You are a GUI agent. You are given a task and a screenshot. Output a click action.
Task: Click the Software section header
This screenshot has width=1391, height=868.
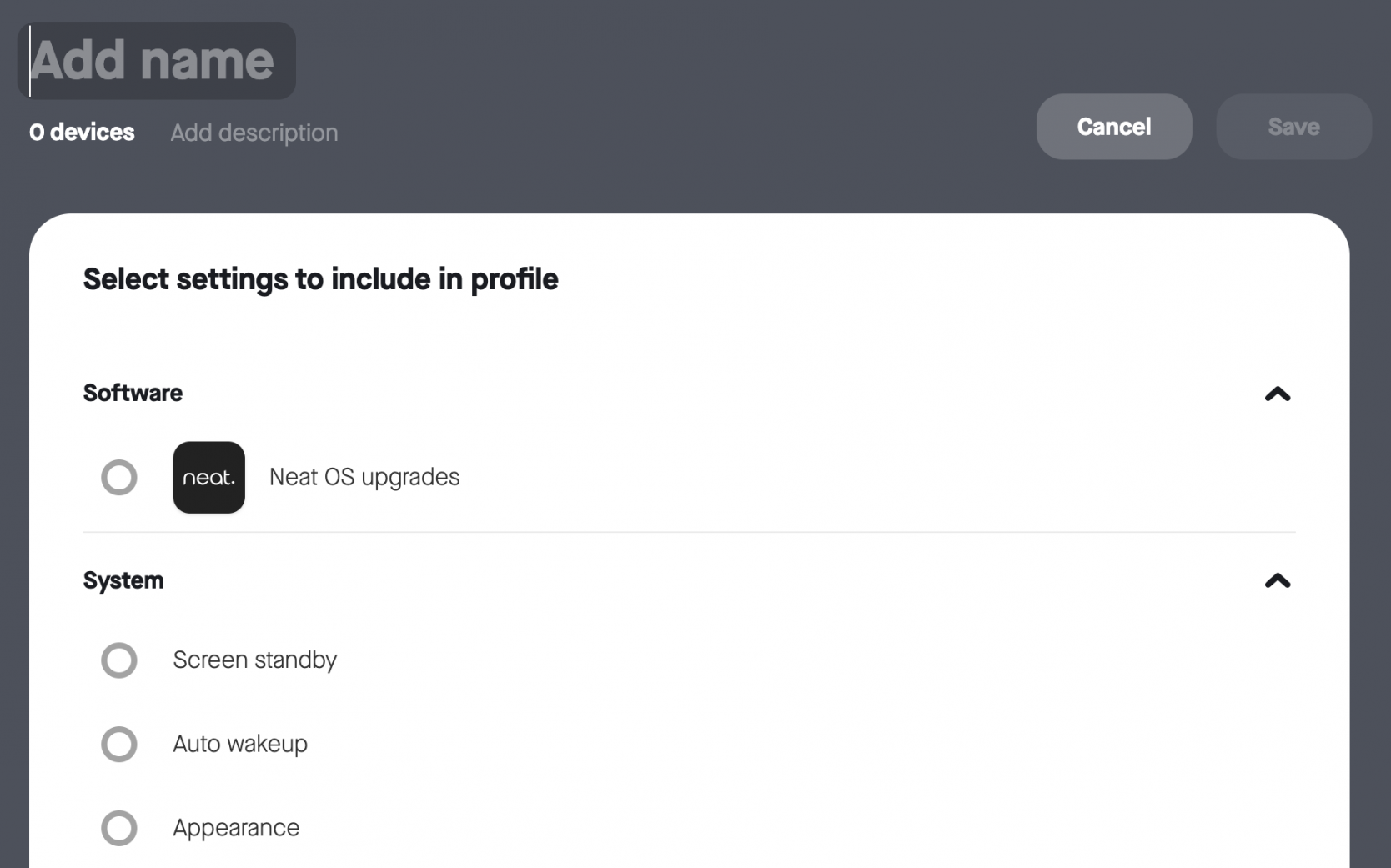[132, 394]
